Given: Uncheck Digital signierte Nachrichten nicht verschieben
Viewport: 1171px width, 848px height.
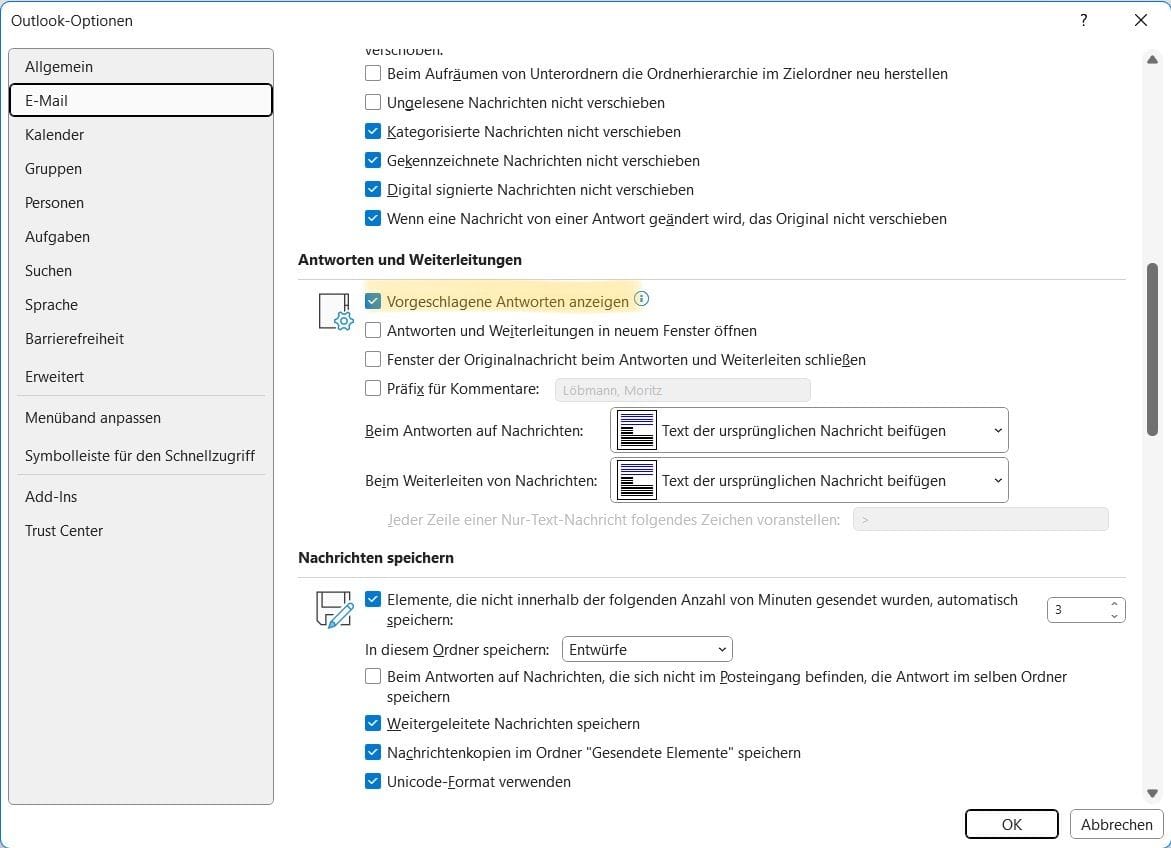Looking at the screenshot, I should tap(373, 190).
